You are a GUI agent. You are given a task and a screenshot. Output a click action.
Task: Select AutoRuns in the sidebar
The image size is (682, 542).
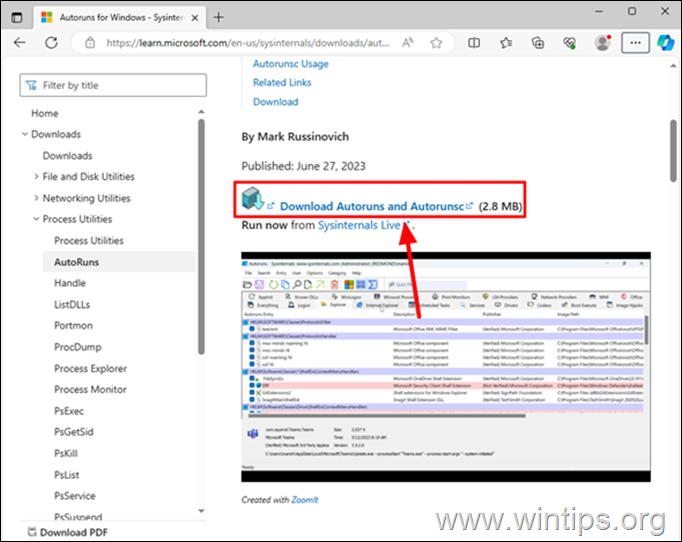119,262
